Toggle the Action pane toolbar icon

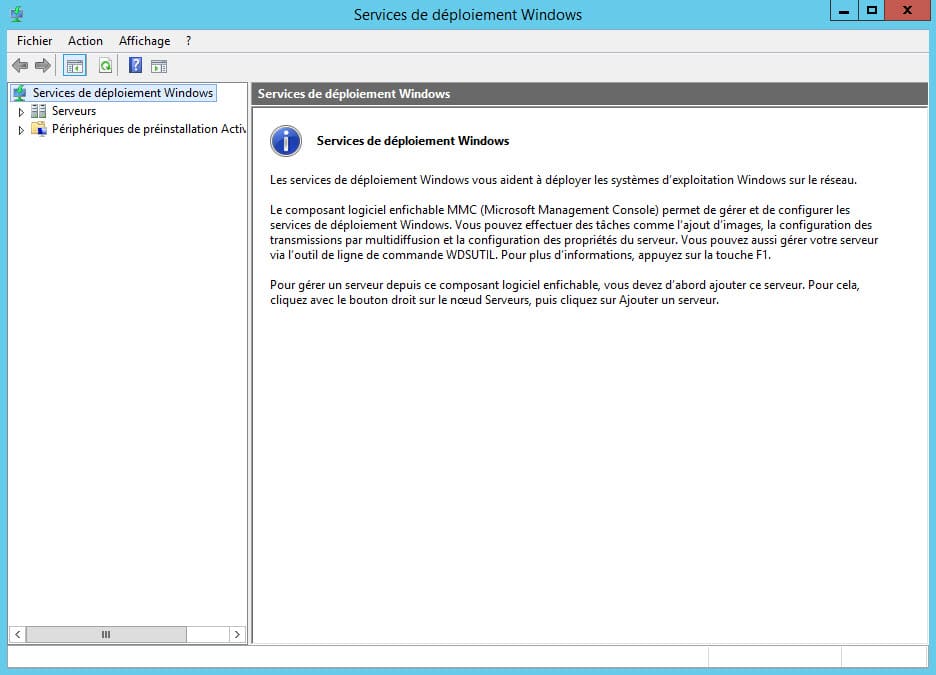coord(159,66)
